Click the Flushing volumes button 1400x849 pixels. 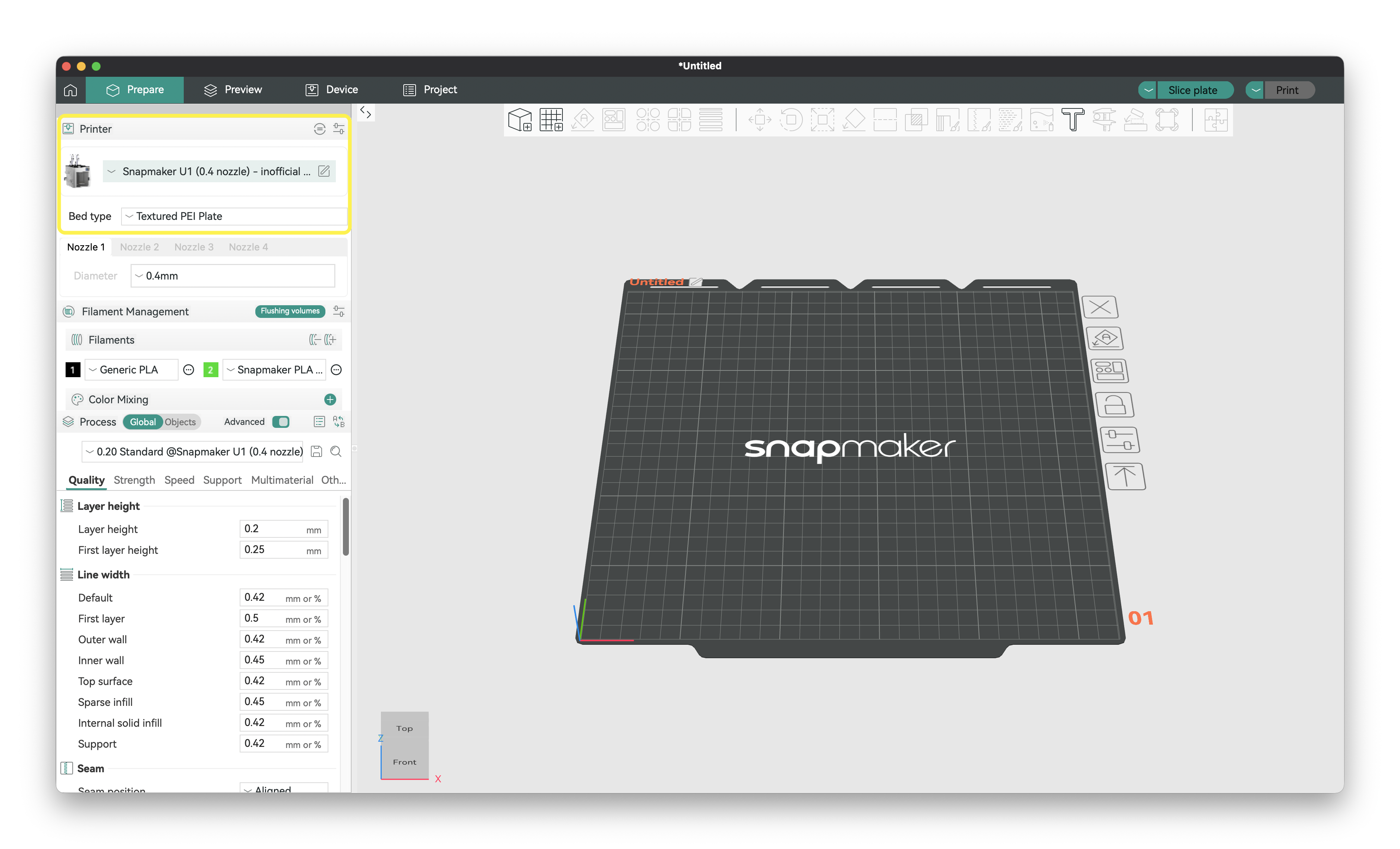[290, 311]
